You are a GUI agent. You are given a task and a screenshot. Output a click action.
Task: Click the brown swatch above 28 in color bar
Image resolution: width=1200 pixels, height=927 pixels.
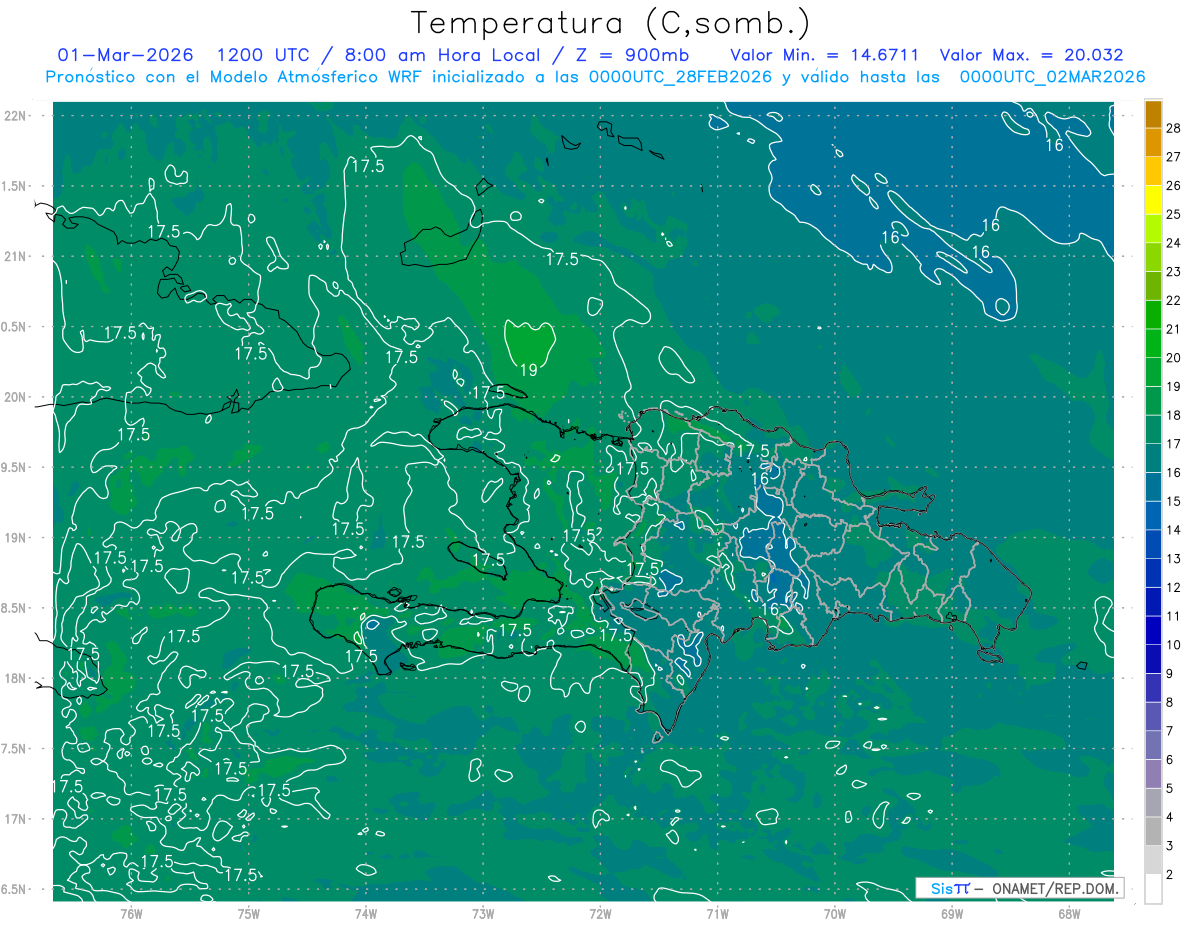coord(1153,114)
